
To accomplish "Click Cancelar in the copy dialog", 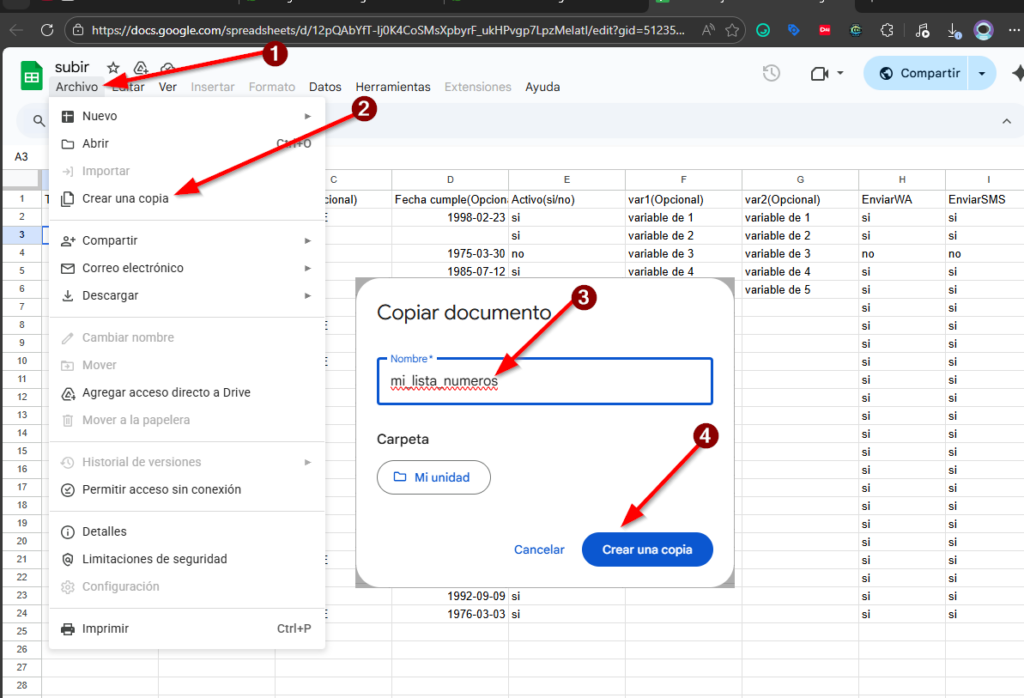I will [x=539, y=550].
